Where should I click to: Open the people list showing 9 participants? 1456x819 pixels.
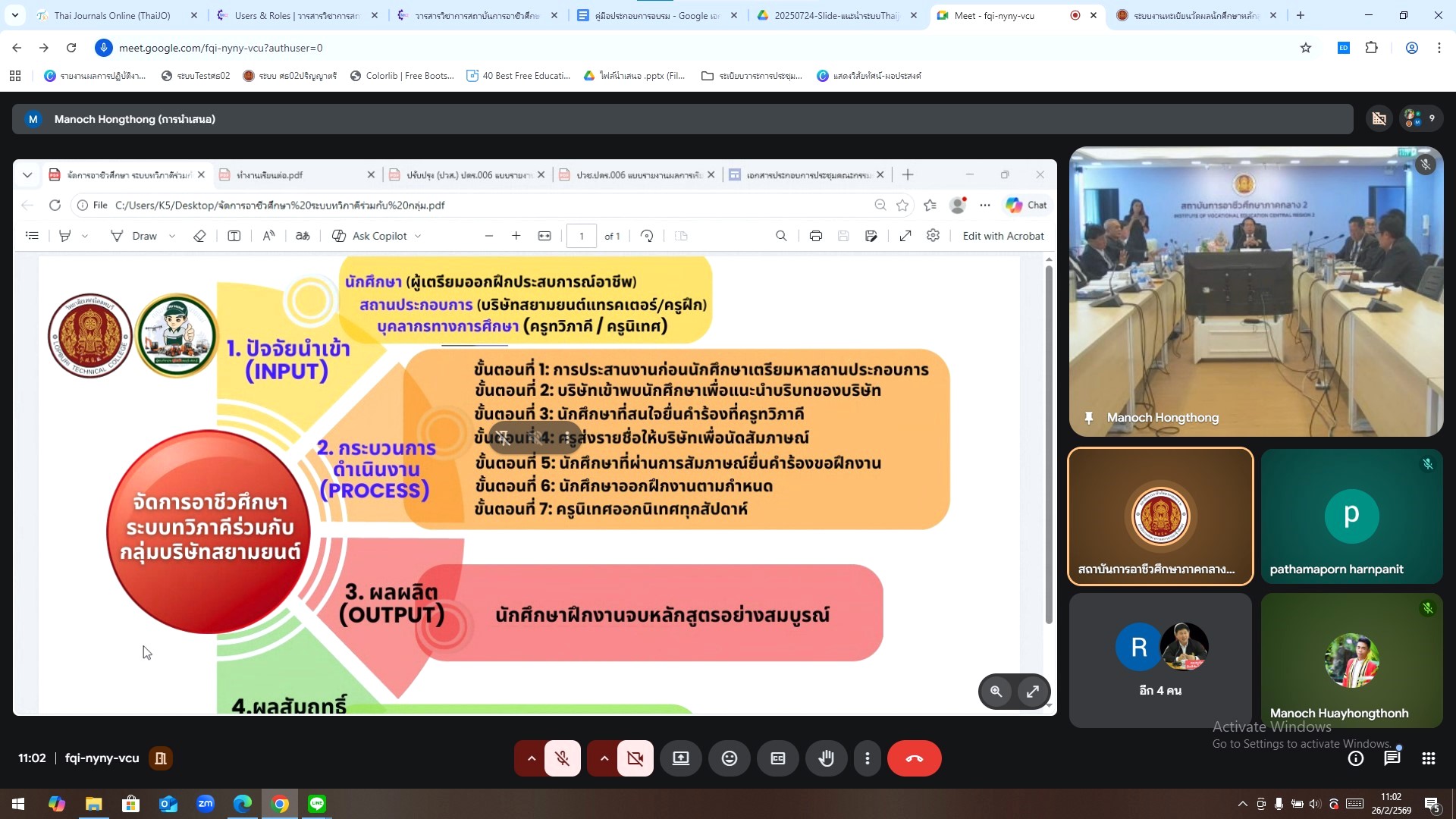[1420, 118]
